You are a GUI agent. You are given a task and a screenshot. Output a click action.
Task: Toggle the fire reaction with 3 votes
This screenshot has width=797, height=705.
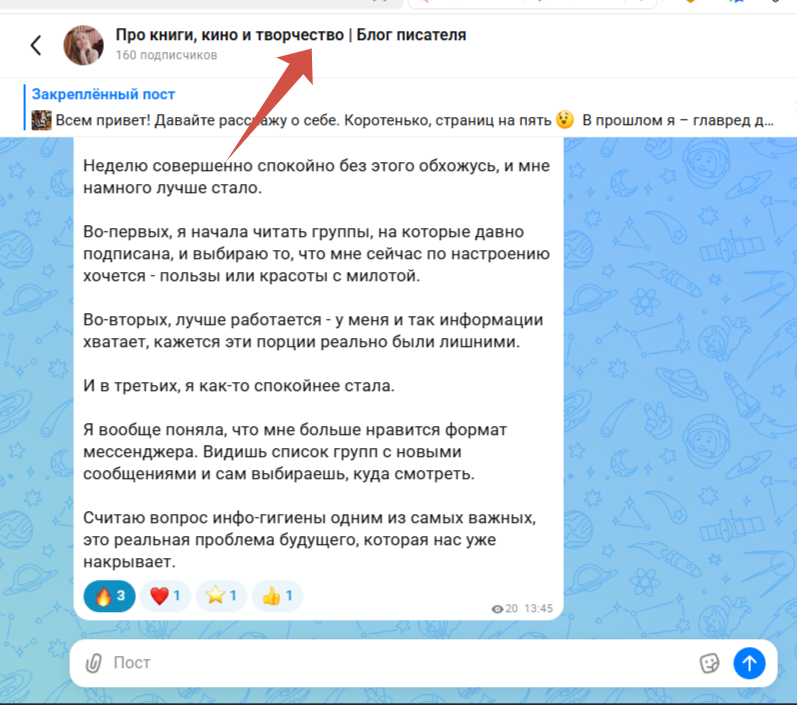109,596
